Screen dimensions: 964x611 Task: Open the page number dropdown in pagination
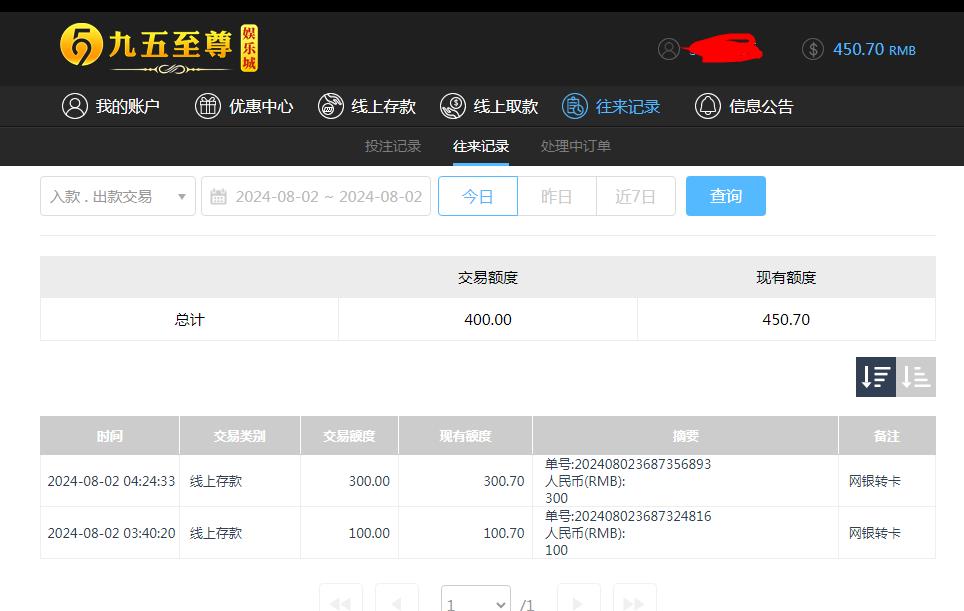475,601
